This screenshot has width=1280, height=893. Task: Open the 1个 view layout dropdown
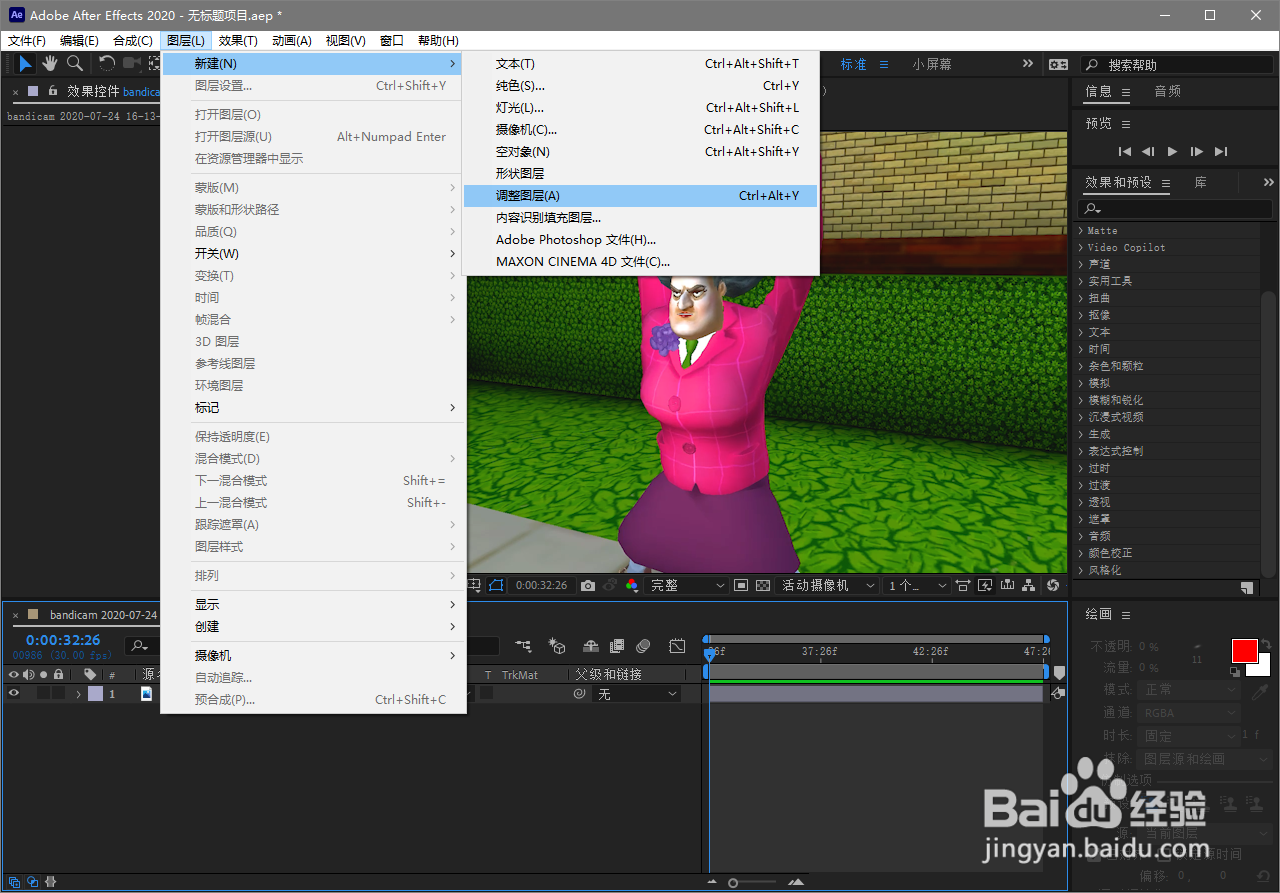point(917,585)
